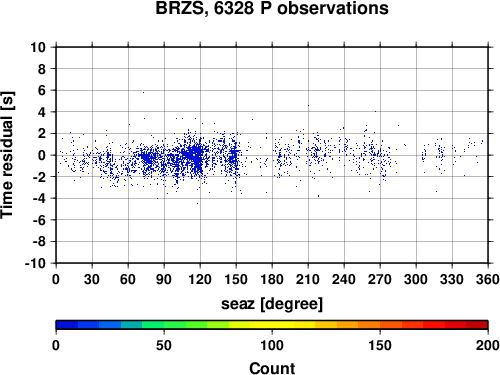Click the plot title BRZS, 6328 P observations
Viewport: 500px width, 375px height.
tap(272, 8)
